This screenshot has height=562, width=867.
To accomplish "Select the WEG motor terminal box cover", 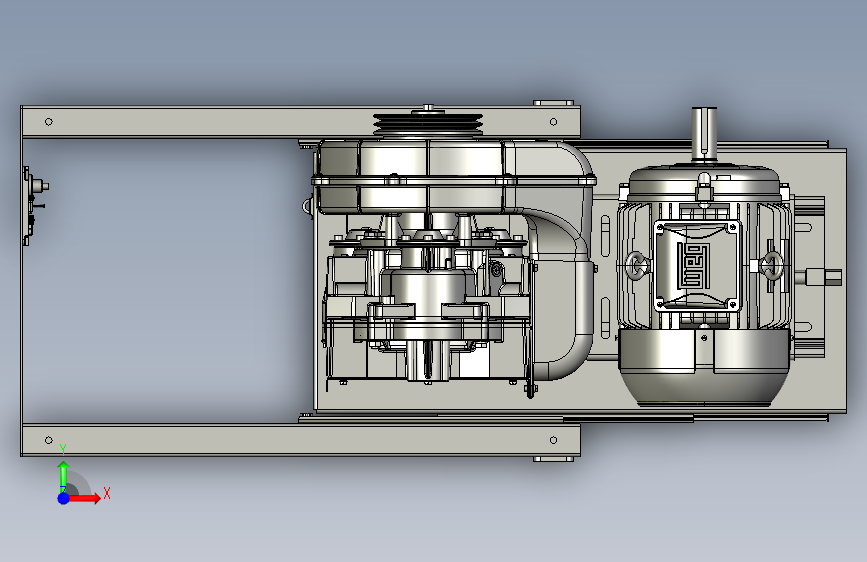I will tap(697, 266).
